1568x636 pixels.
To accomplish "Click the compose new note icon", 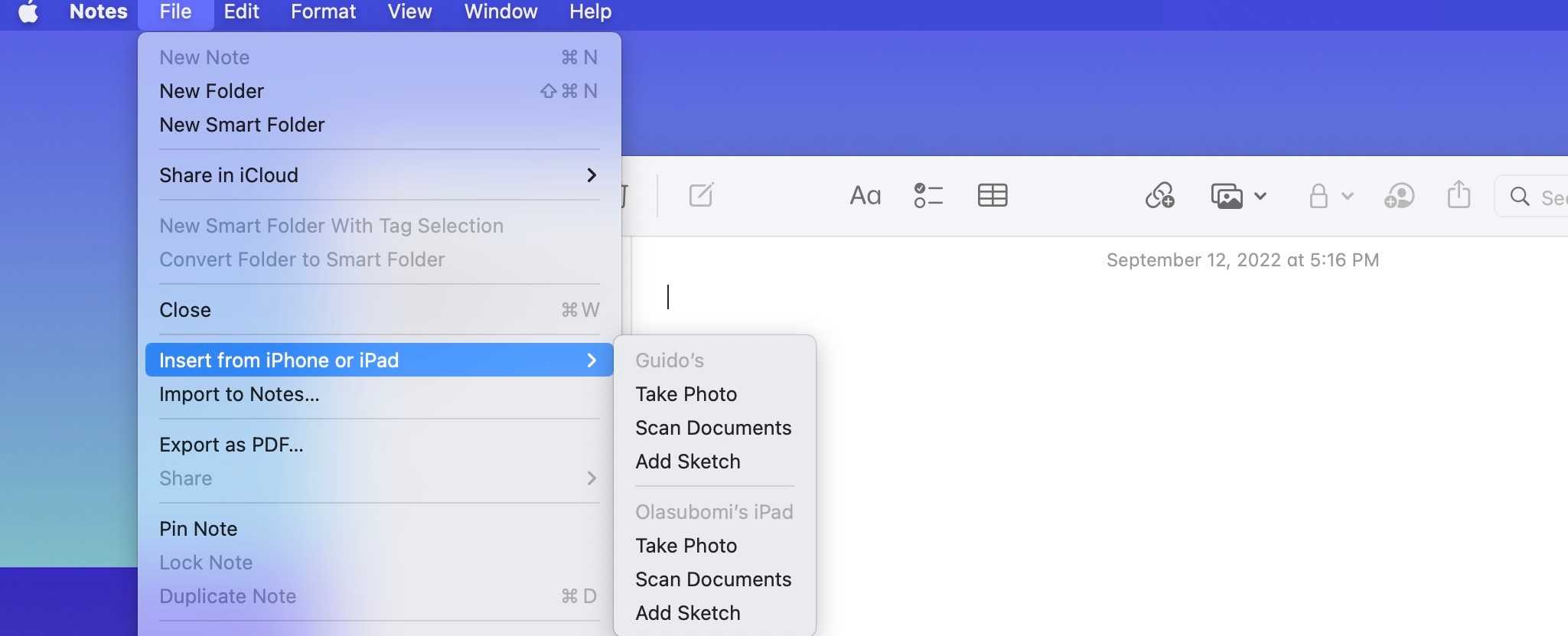I will point(701,195).
